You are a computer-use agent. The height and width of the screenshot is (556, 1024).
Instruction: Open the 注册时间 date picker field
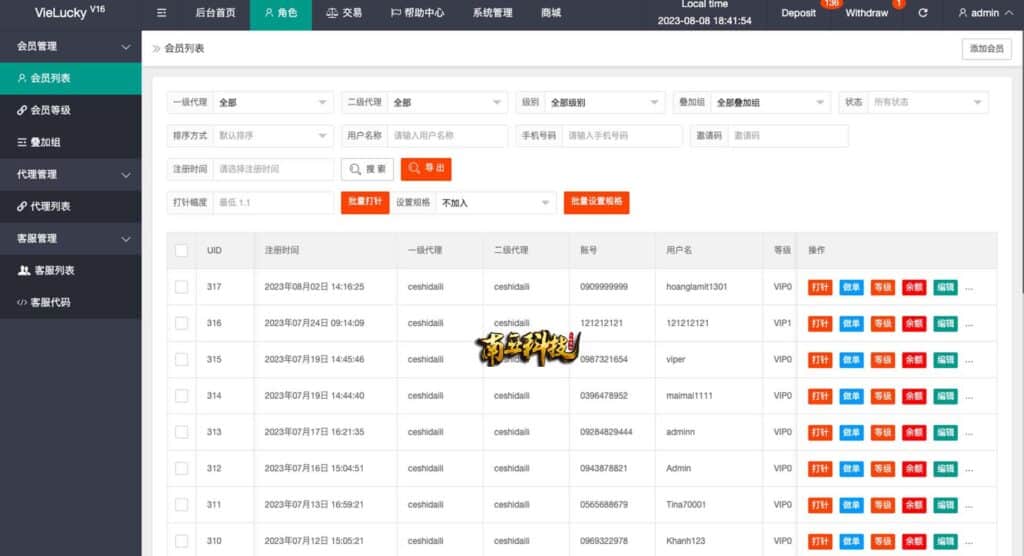(x=273, y=169)
